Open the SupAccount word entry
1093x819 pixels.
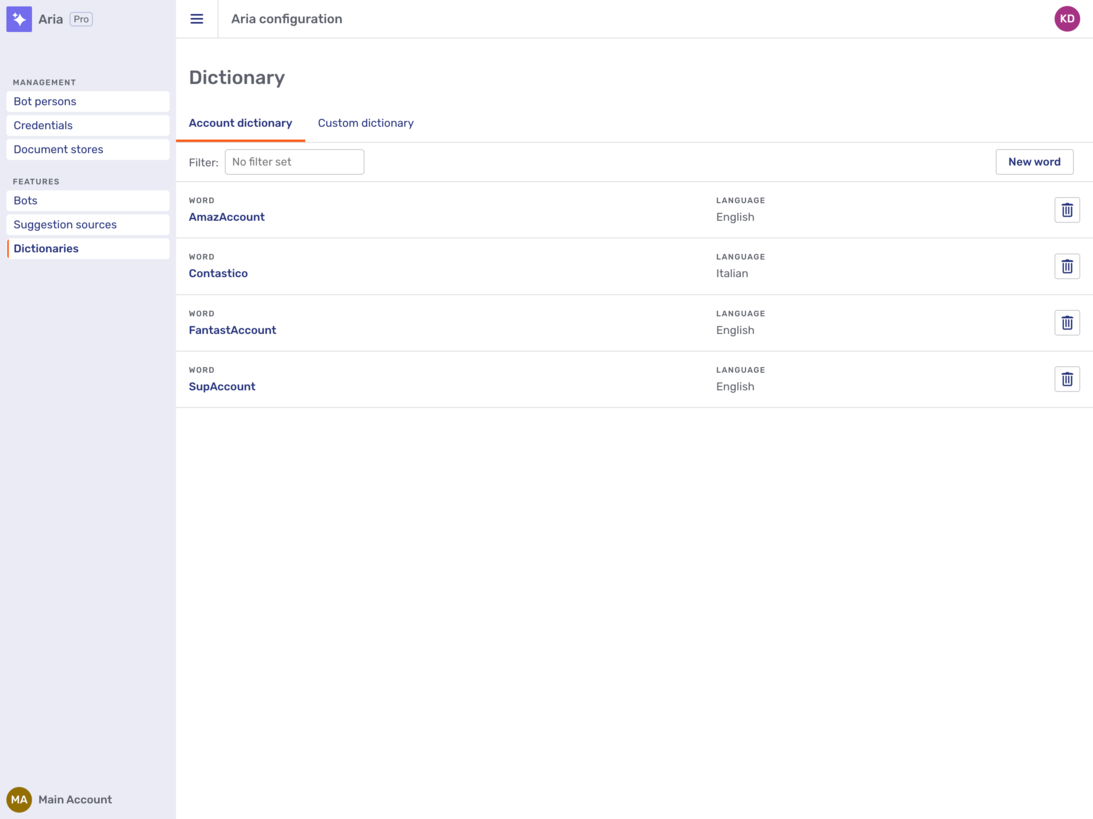[222, 386]
